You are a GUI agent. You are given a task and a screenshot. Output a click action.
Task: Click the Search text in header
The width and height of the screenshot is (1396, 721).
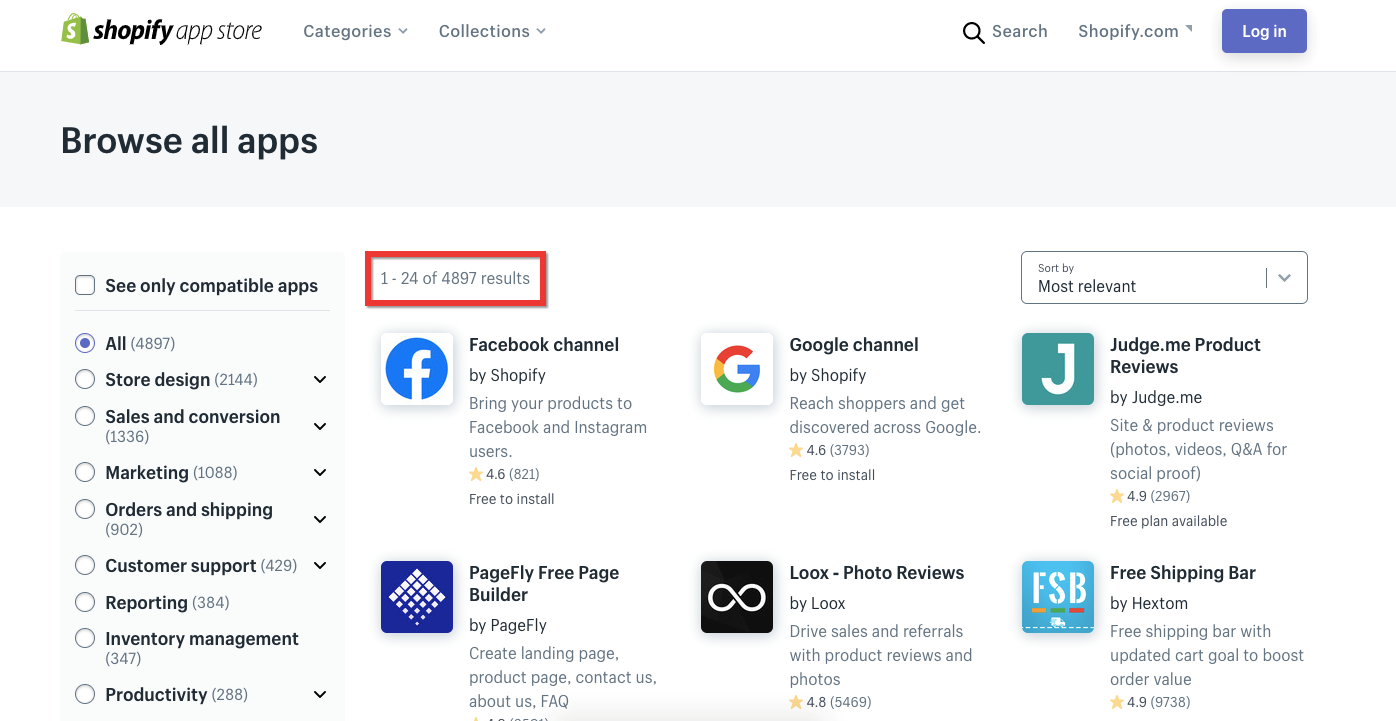point(1020,31)
